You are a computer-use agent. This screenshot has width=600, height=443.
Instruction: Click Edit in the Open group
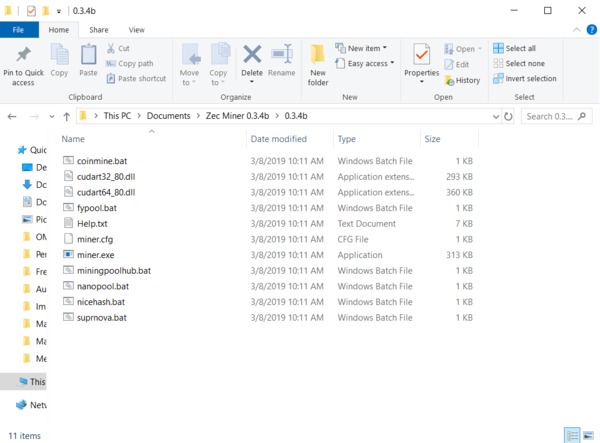(457, 64)
